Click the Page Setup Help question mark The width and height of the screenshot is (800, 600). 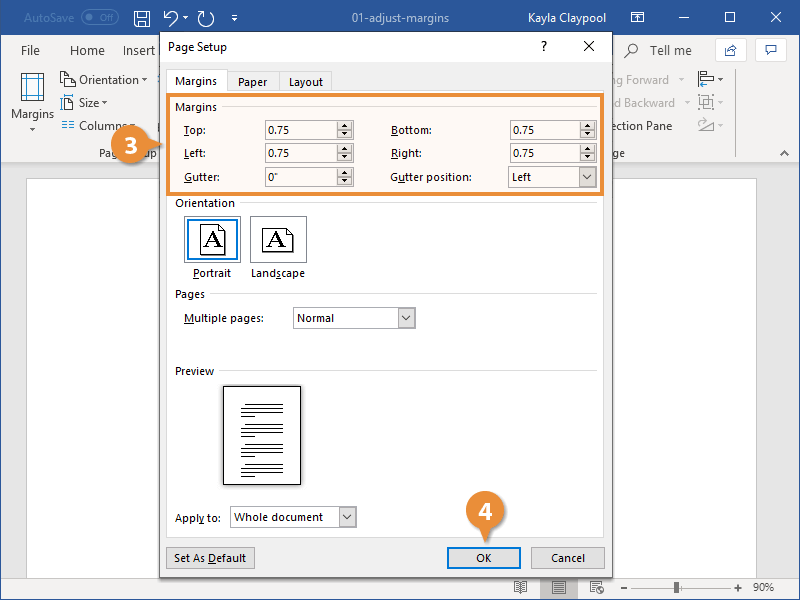click(544, 46)
